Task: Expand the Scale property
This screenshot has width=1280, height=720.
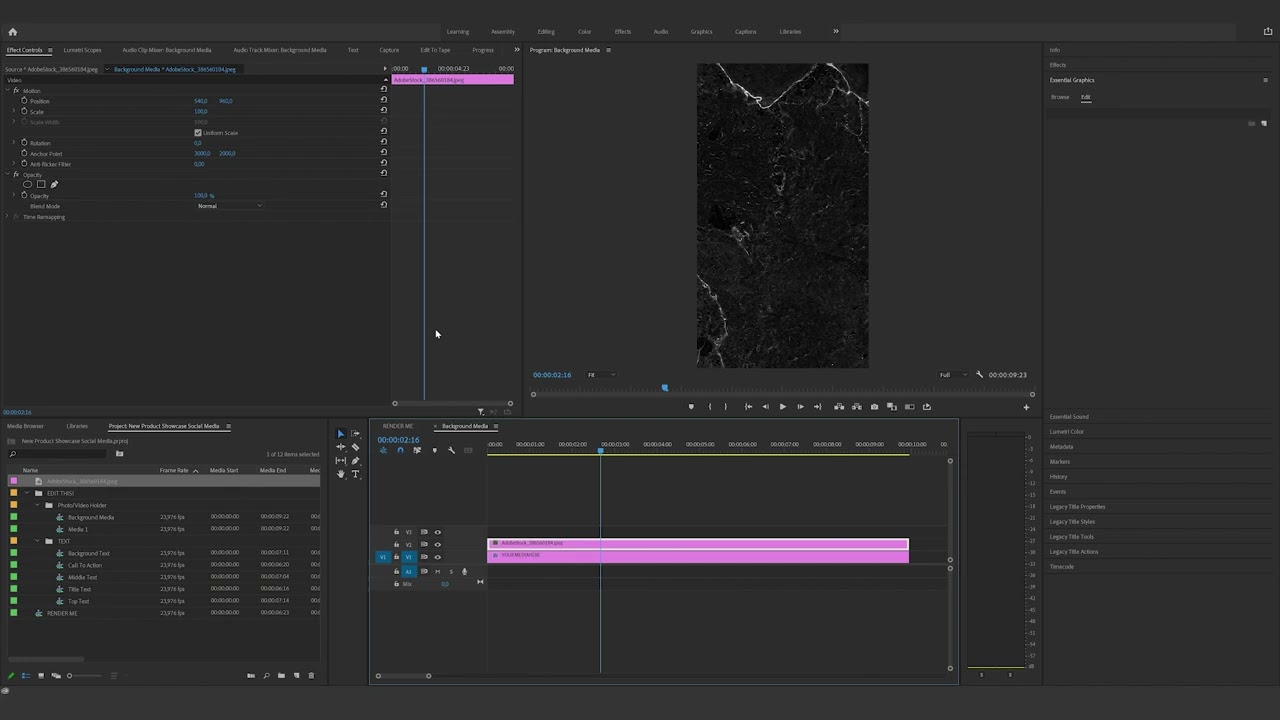Action: [14, 112]
